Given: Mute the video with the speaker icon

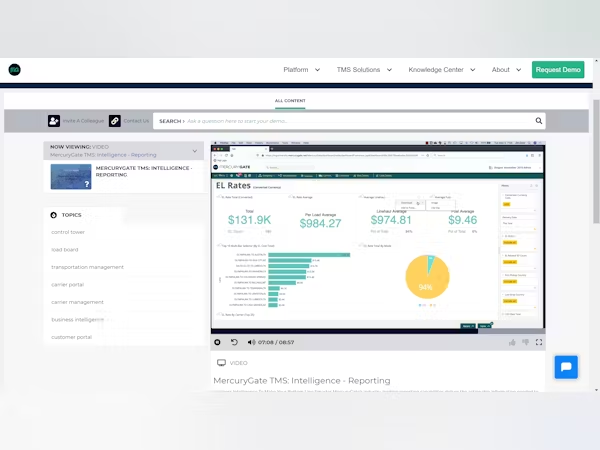Looking at the screenshot, I should tap(251, 342).
